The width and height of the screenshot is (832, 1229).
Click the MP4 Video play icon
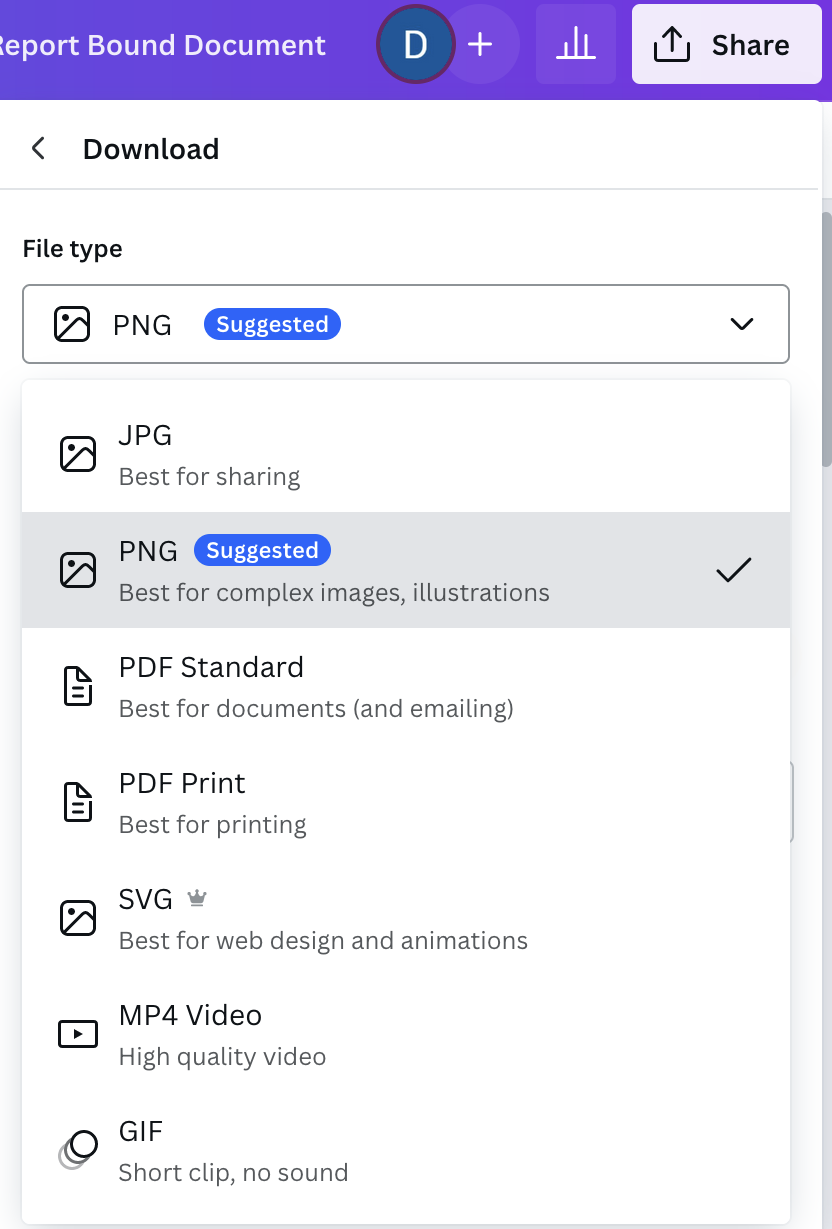[x=78, y=1034]
